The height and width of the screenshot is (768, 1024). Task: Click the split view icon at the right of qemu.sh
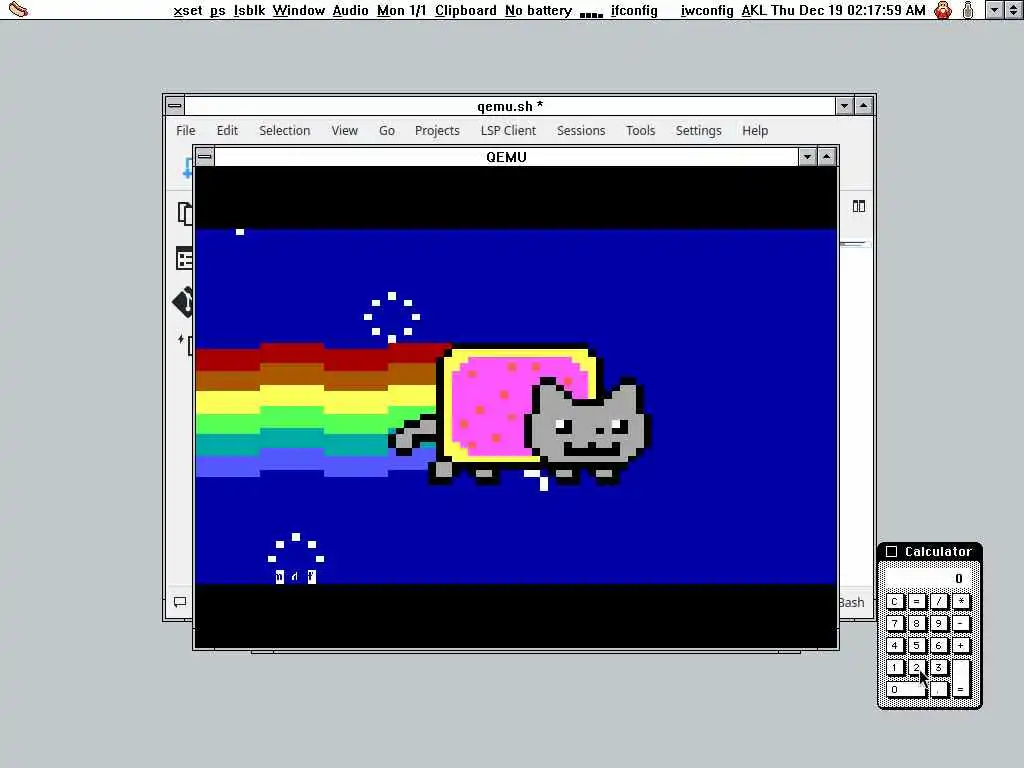pos(859,206)
